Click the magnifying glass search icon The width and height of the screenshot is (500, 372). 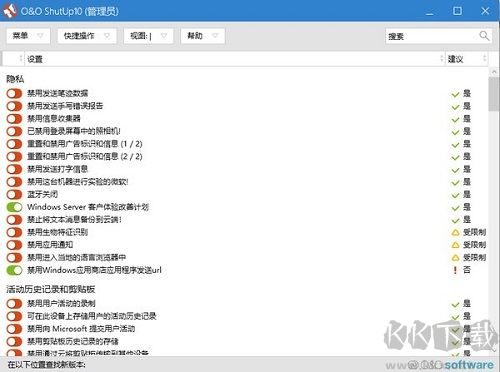(x=484, y=36)
